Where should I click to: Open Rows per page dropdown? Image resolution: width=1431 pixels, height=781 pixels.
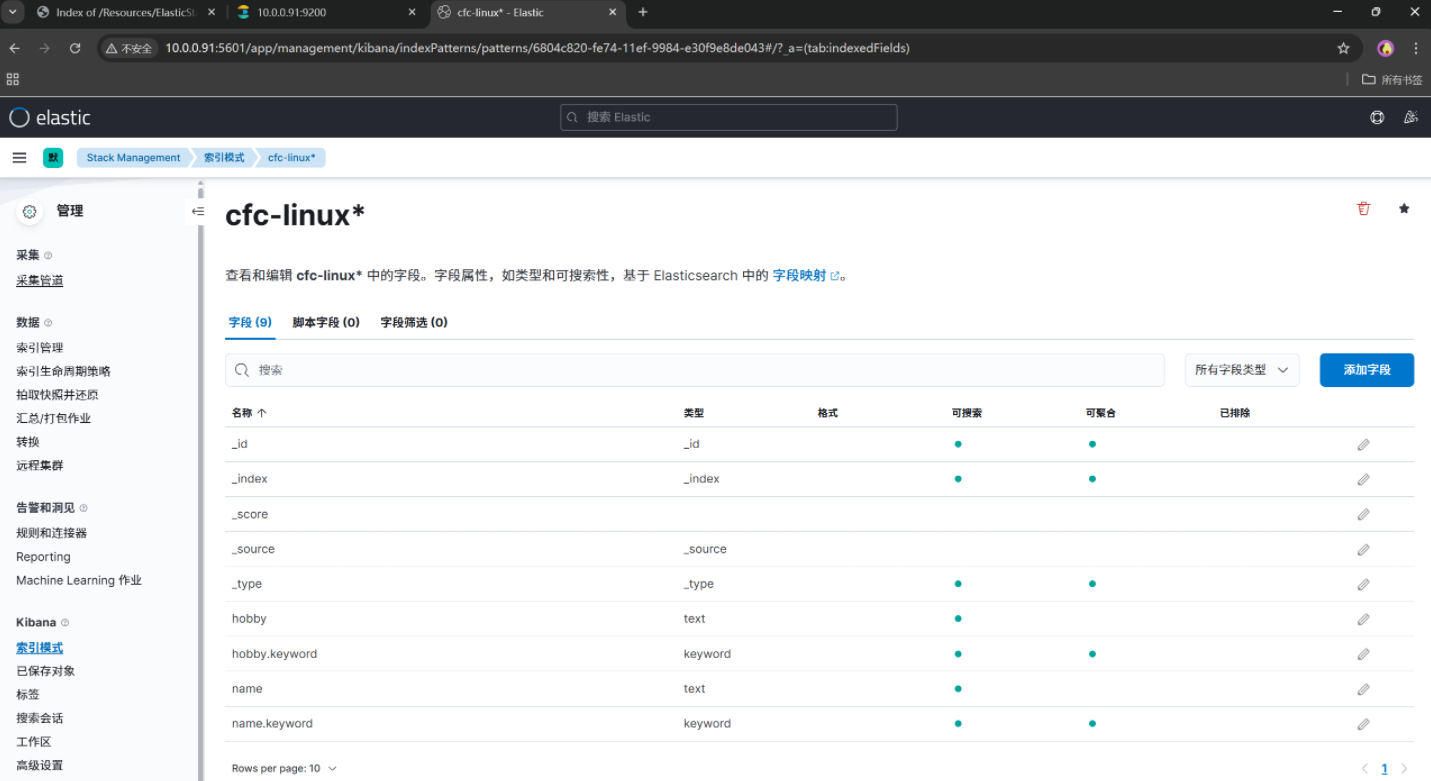point(284,768)
